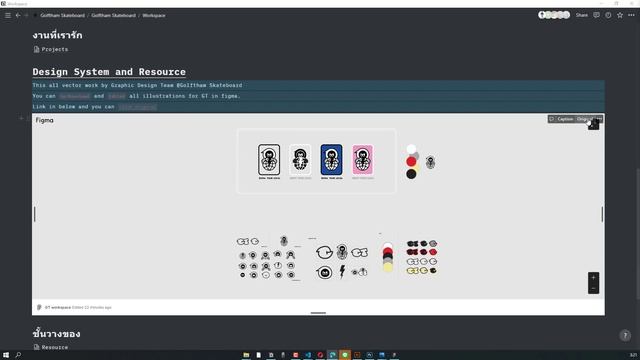This screenshot has width=640, height=360.
Task: Grab the embed bottom resize handle
Action: pyautogui.click(x=318, y=313)
